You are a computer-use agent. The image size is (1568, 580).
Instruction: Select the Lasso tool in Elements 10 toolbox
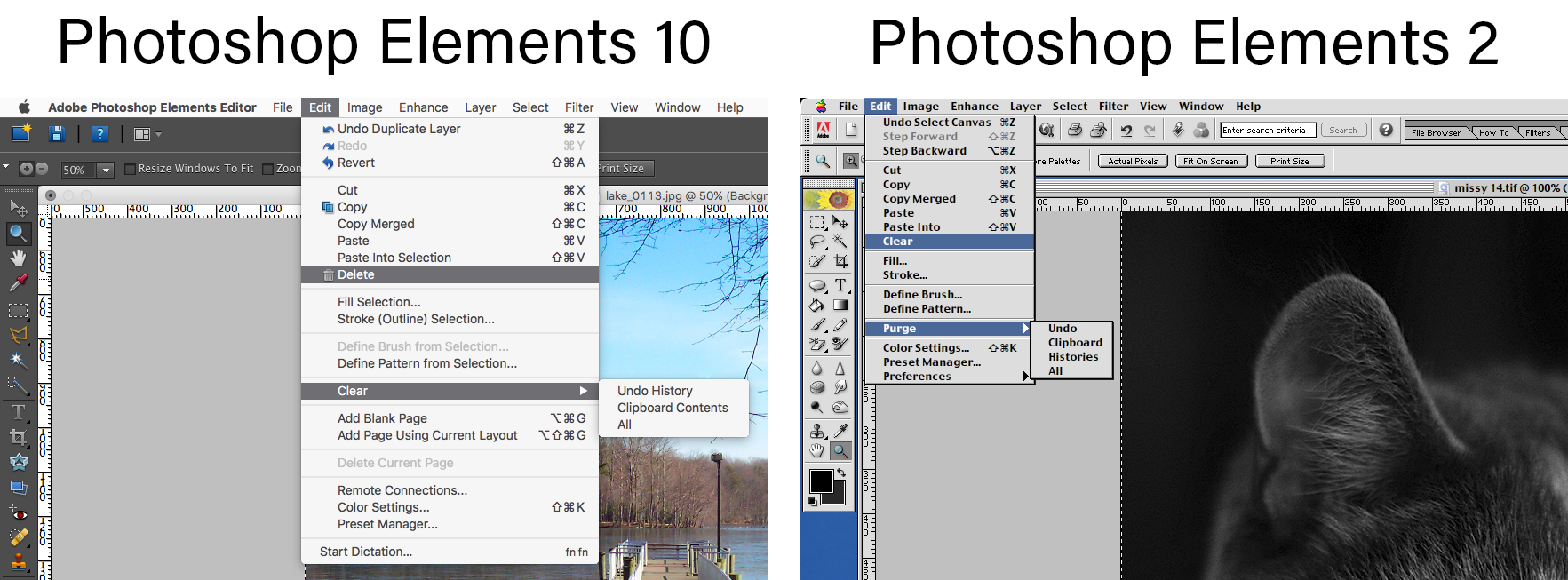point(18,335)
